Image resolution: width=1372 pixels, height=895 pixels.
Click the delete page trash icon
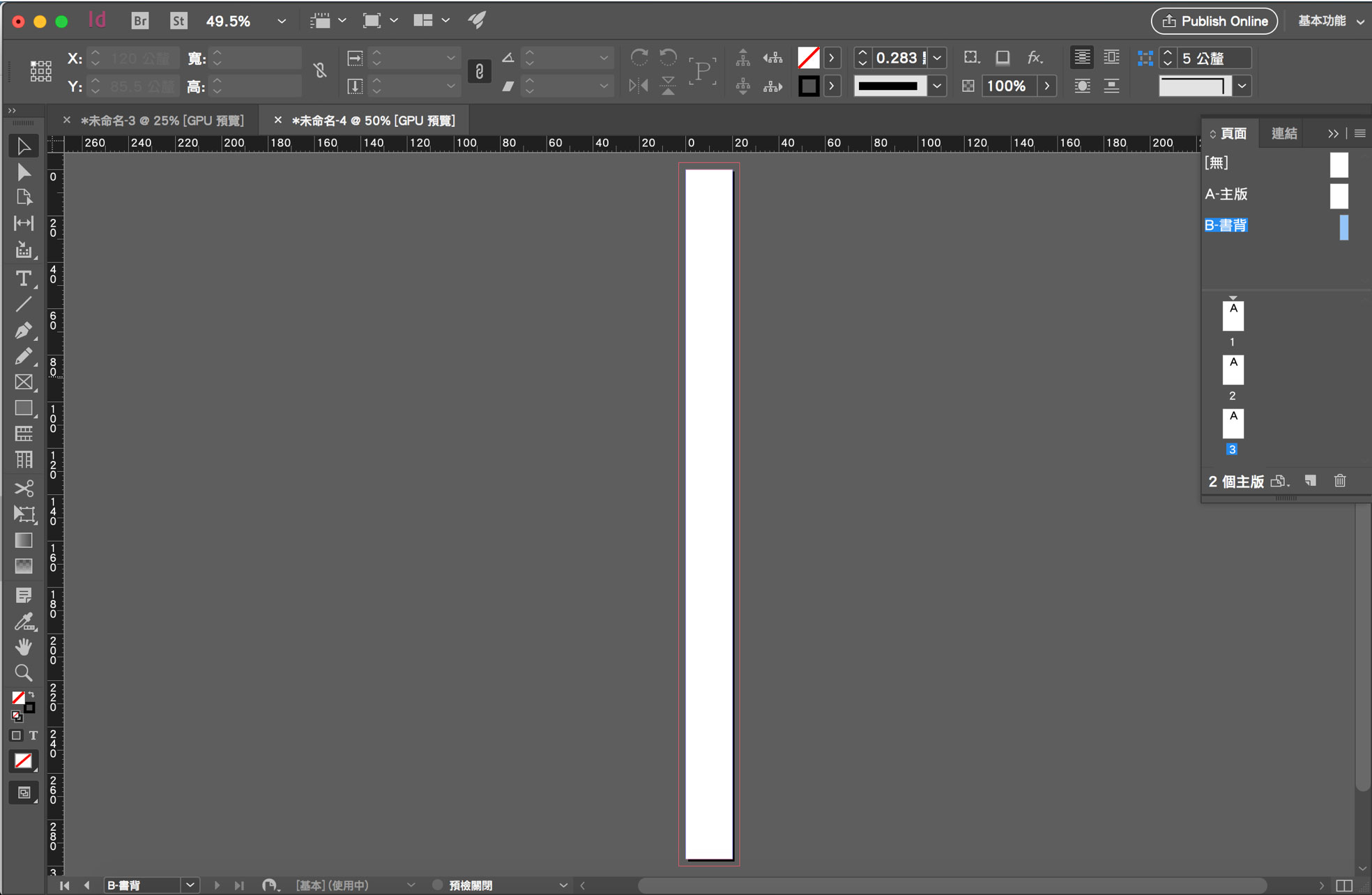click(x=1339, y=481)
